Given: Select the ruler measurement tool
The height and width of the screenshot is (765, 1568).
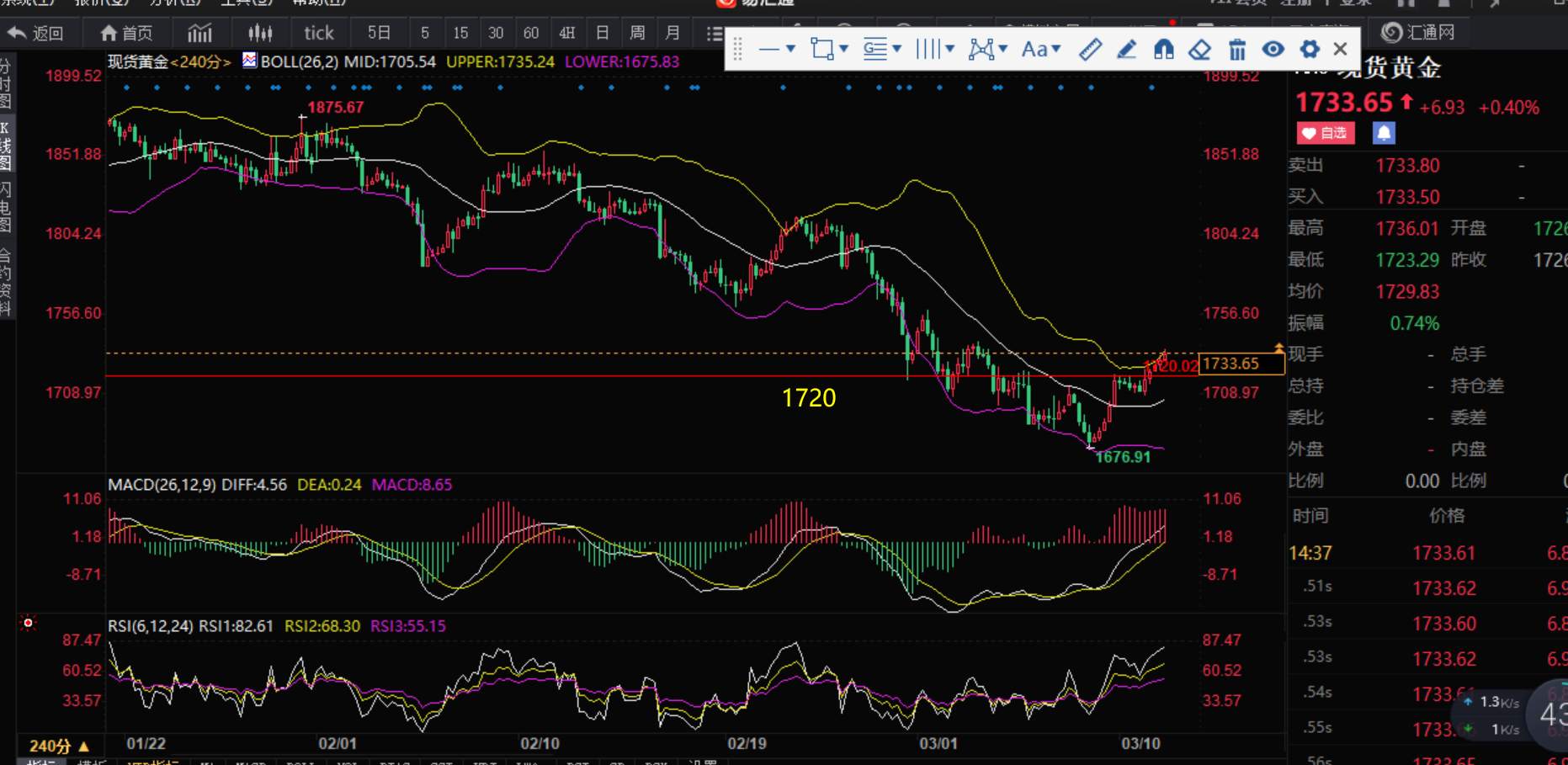Looking at the screenshot, I should 1090,50.
